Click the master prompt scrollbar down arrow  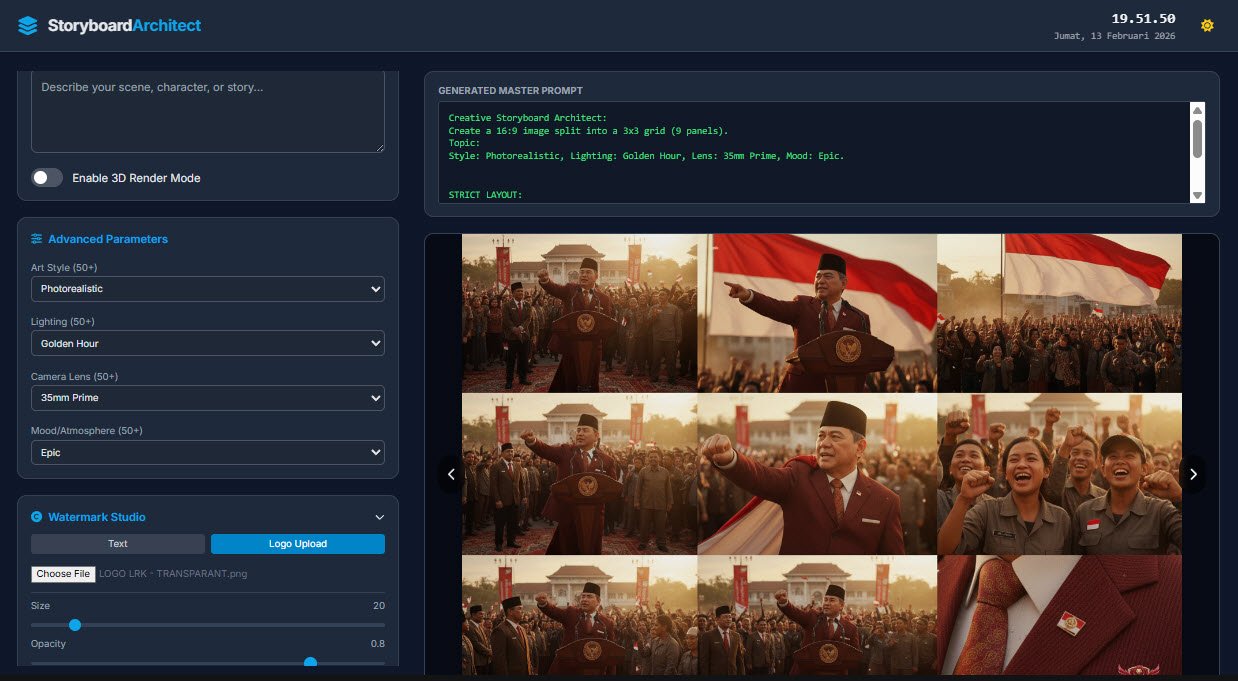[x=1197, y=195]
